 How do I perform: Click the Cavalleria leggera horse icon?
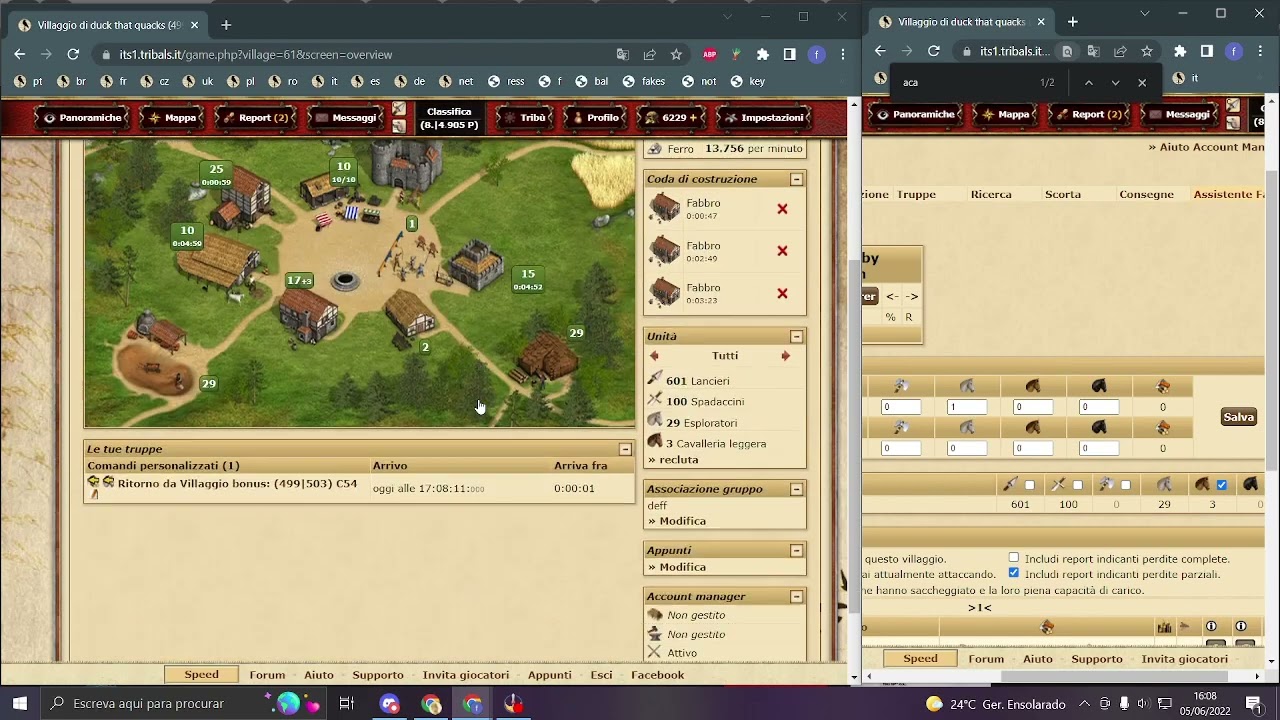(655, 442)
